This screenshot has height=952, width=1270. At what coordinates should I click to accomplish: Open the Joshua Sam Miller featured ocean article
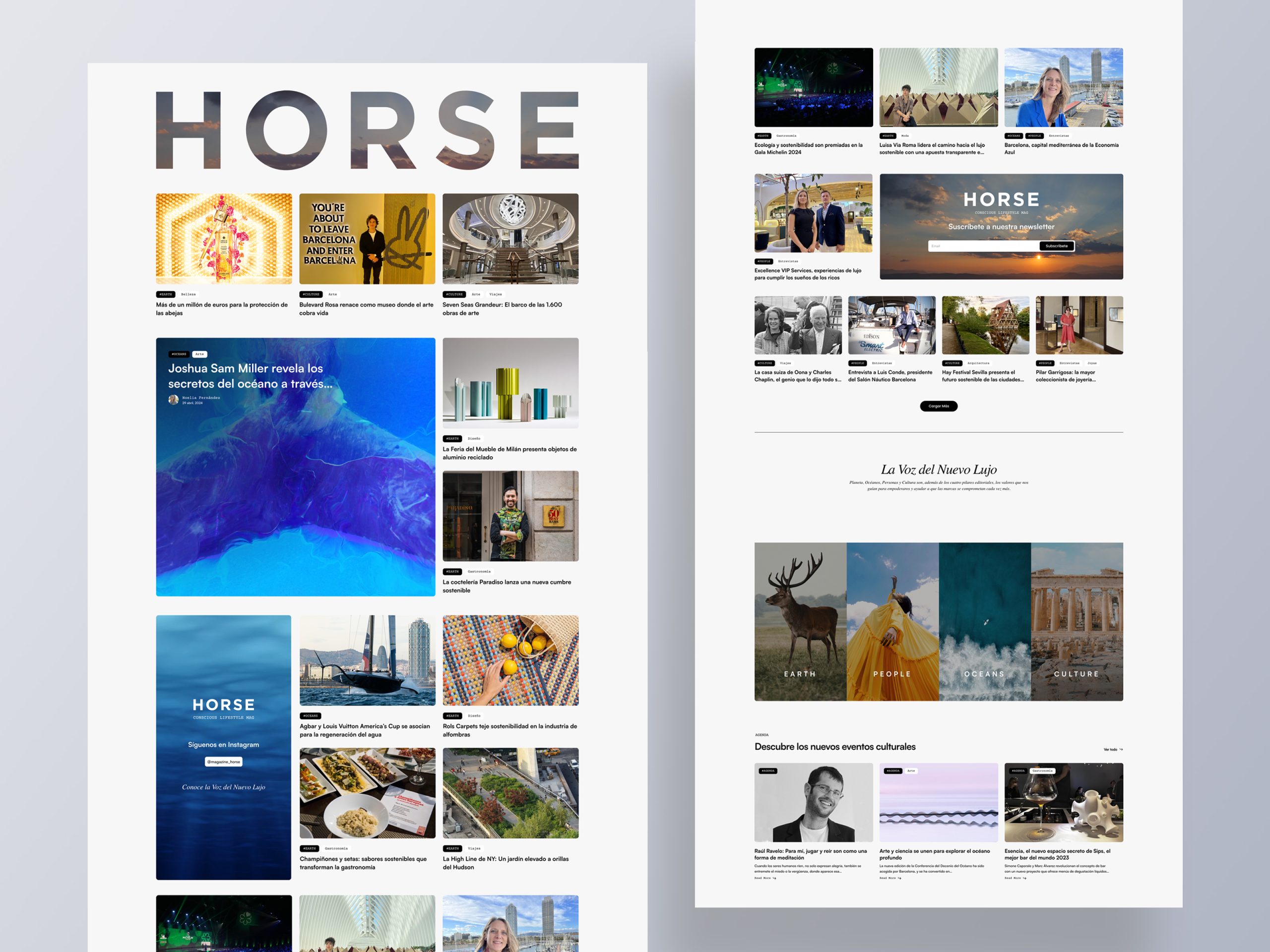[296, 467]
